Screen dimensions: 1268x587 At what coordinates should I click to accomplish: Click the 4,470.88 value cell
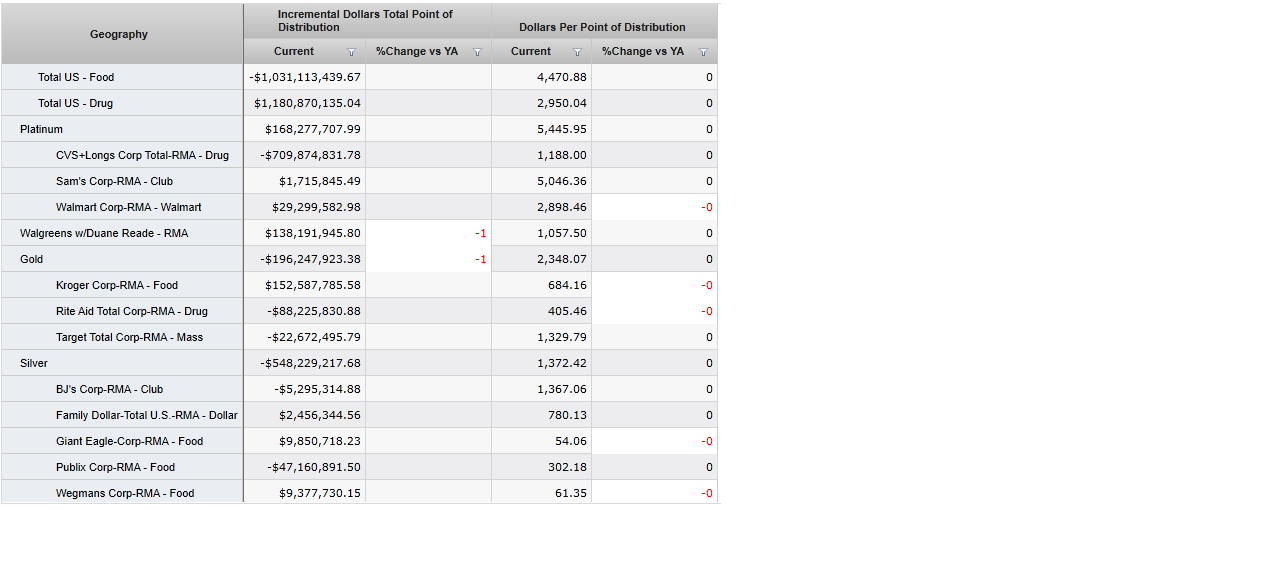click(561, 77)
